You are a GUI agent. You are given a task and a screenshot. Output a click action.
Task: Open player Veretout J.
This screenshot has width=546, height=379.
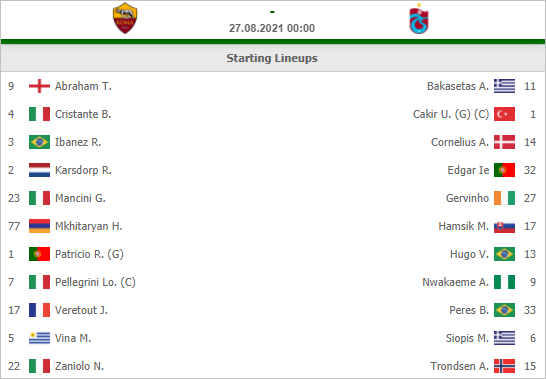point(81,310)
